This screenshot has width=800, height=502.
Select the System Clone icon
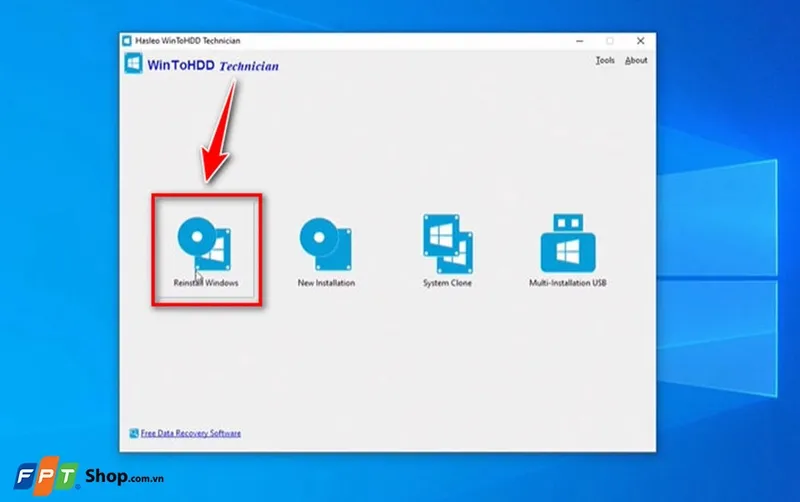point(447,243)
